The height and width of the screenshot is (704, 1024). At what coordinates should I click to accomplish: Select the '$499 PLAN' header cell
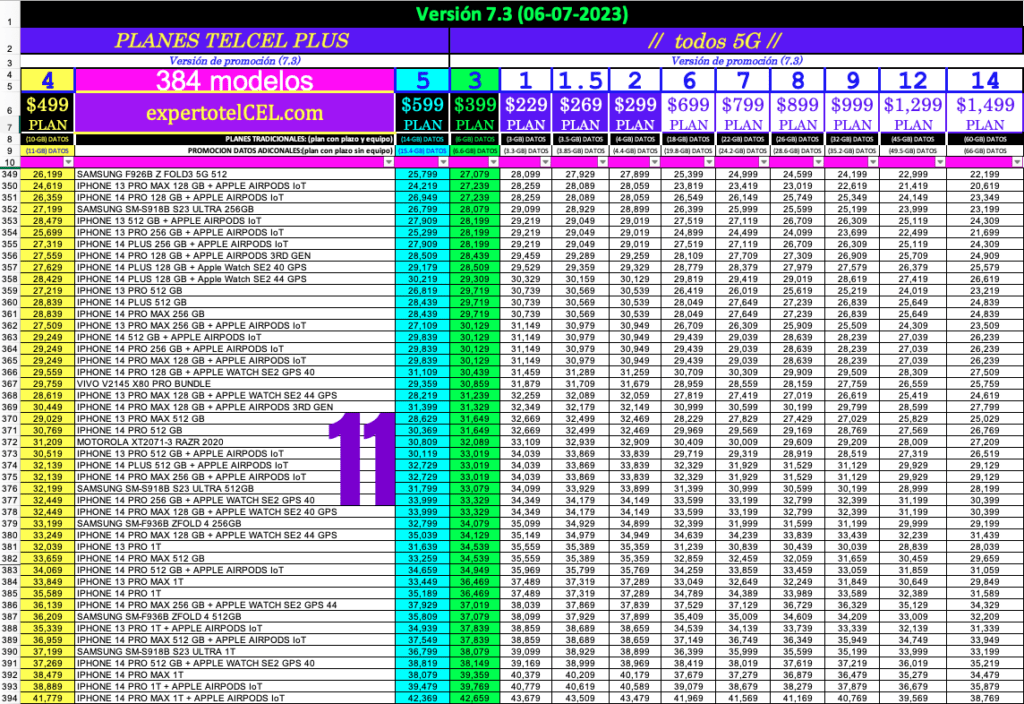point(48,113)
